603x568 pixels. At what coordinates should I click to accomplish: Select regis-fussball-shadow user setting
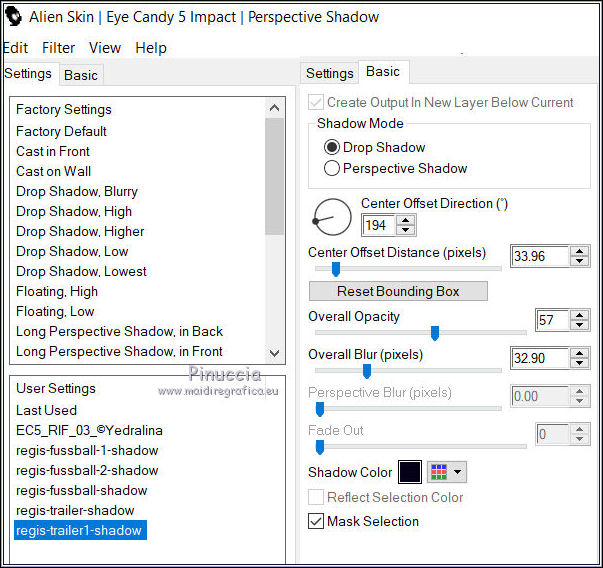(x=82, y=490)
